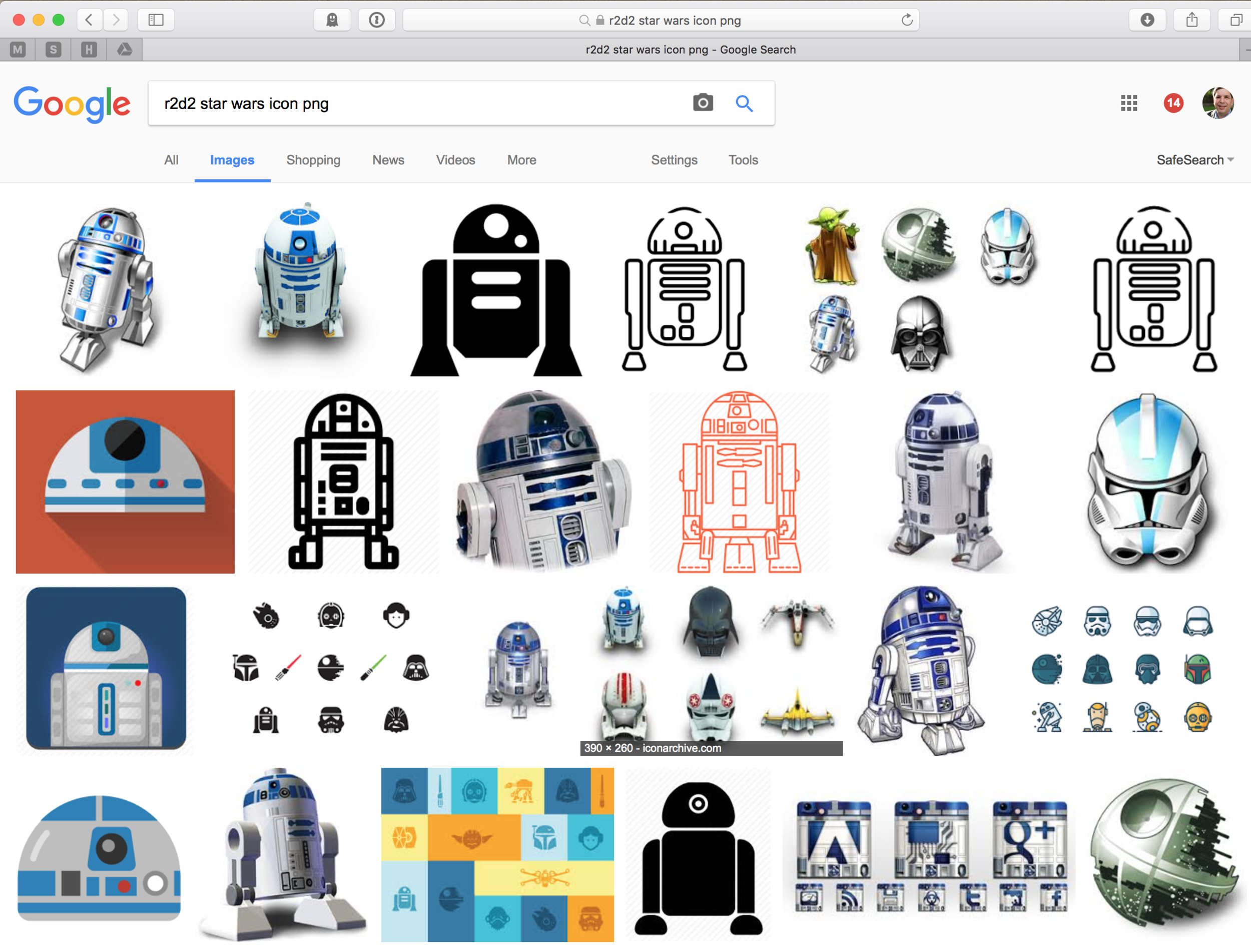The image size is (1251, 952).
Task: Open the orange outline R2-D2 thumbnail
Action: pyautogui.click(x=739, y=482)
